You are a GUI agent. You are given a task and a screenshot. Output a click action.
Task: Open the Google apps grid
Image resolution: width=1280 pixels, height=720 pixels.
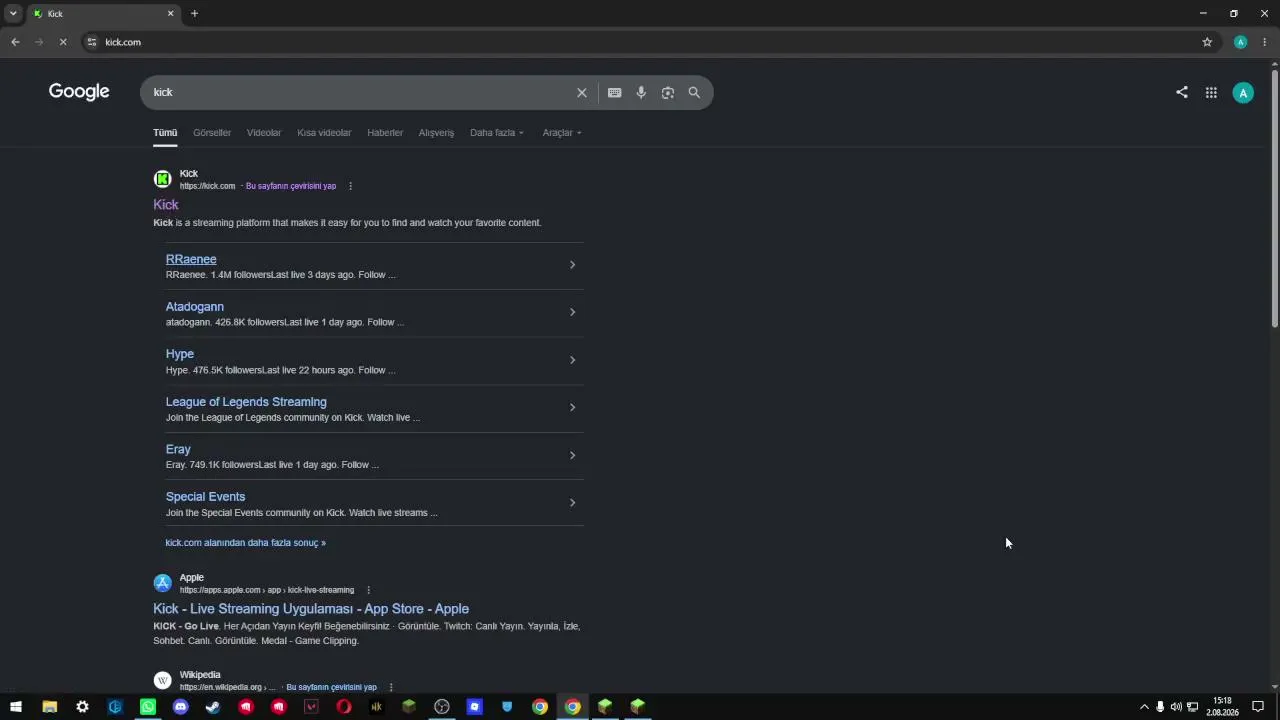click(1211, 93)
